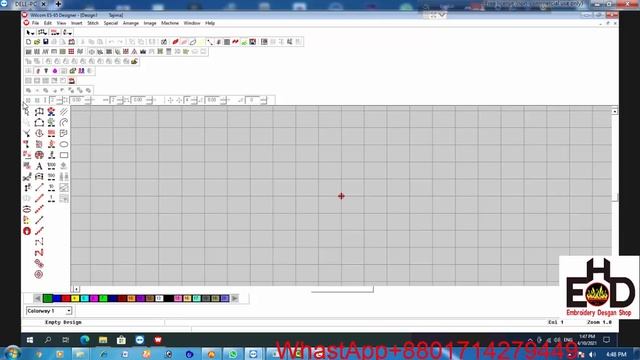
Task: Select the thin dotted zigzag tool
Action: 39,242
